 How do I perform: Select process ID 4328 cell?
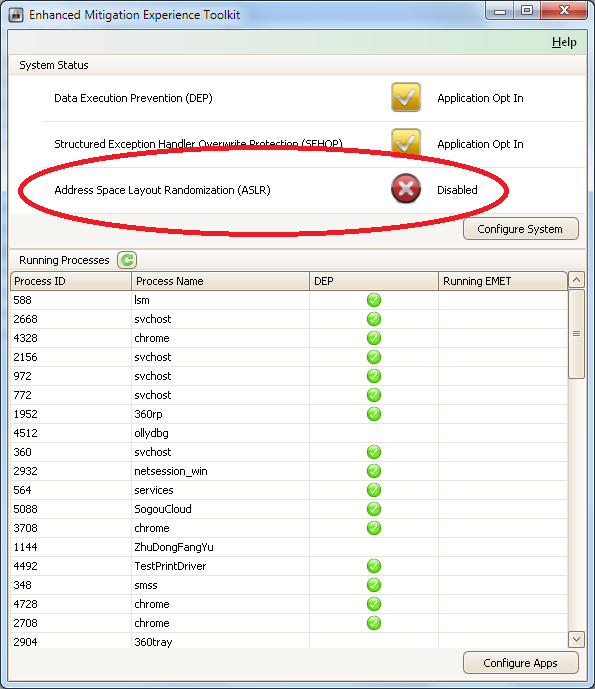71,338
